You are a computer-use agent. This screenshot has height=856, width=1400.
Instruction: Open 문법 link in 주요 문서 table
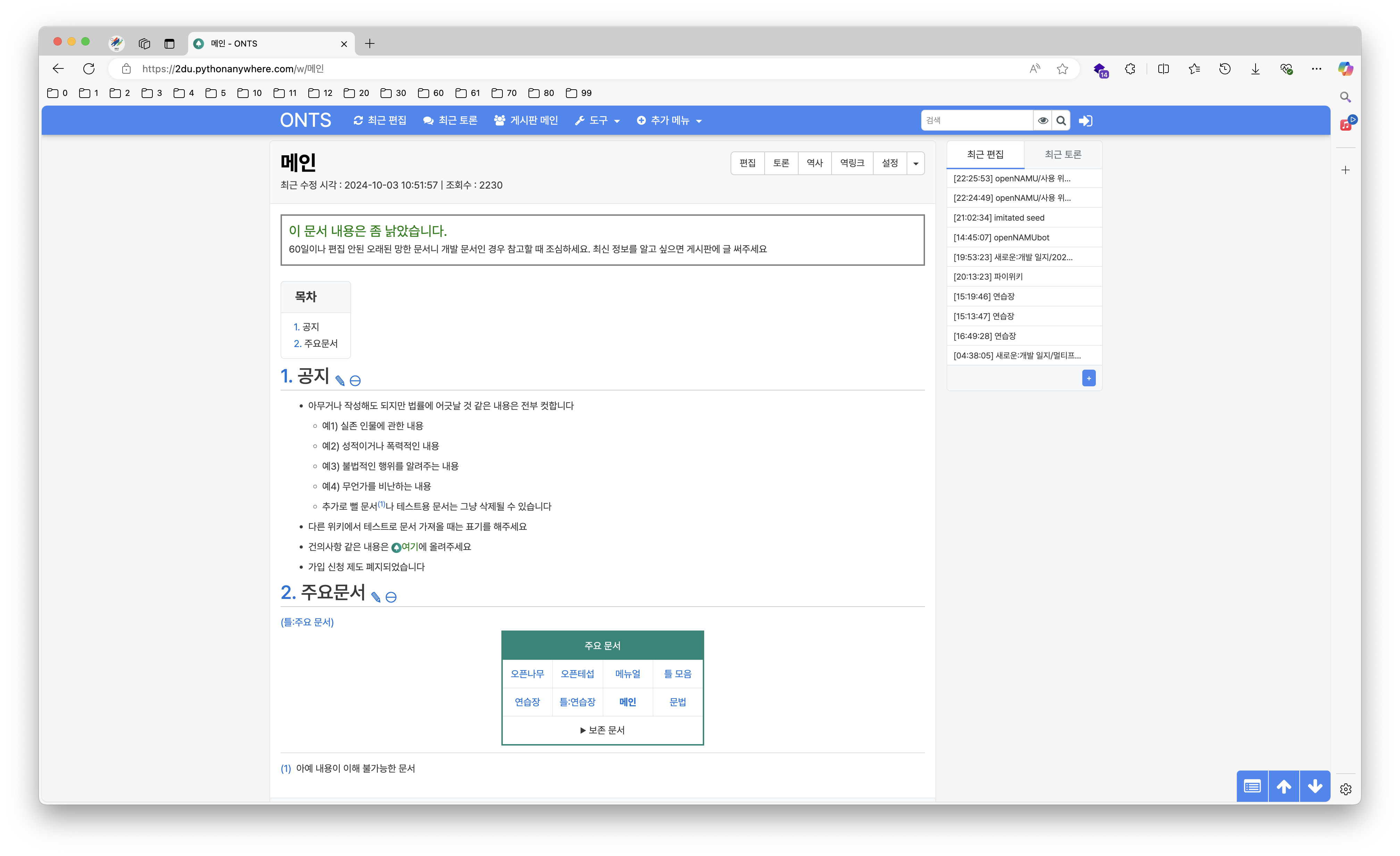click(677, 702)
